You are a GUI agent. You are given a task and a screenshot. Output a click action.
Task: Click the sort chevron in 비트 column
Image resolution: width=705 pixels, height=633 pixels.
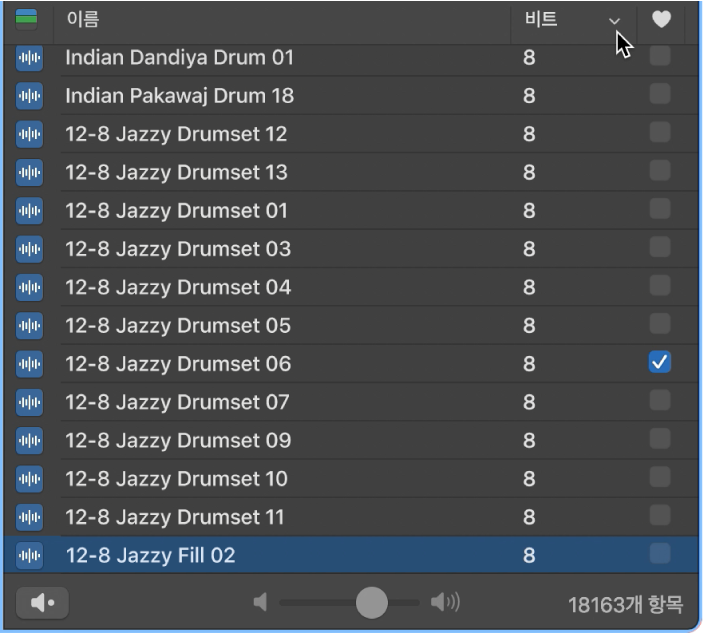coord(614,21)
